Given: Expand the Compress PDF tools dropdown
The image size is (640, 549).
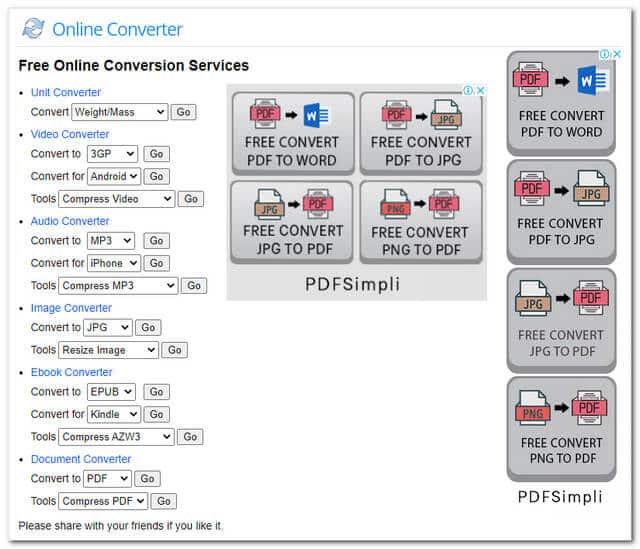Looking at the screenshot, I should [103, 501].
